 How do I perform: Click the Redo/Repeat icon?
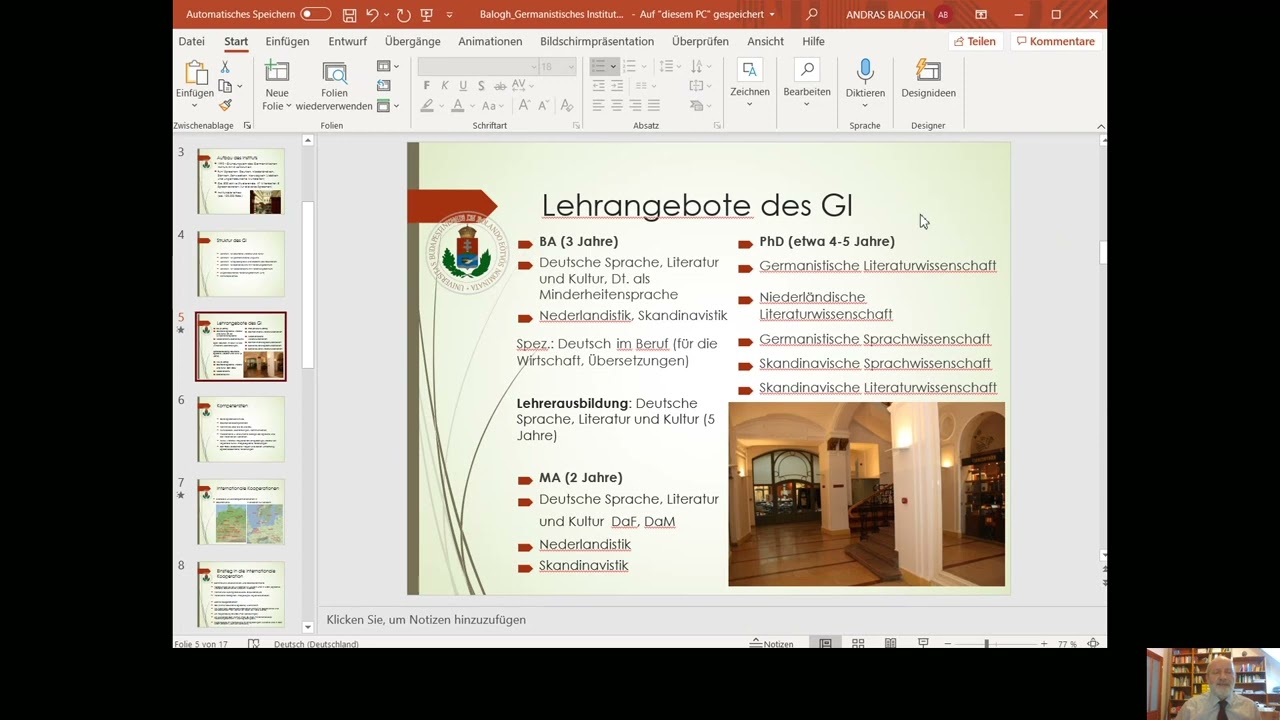pos(403,15)
